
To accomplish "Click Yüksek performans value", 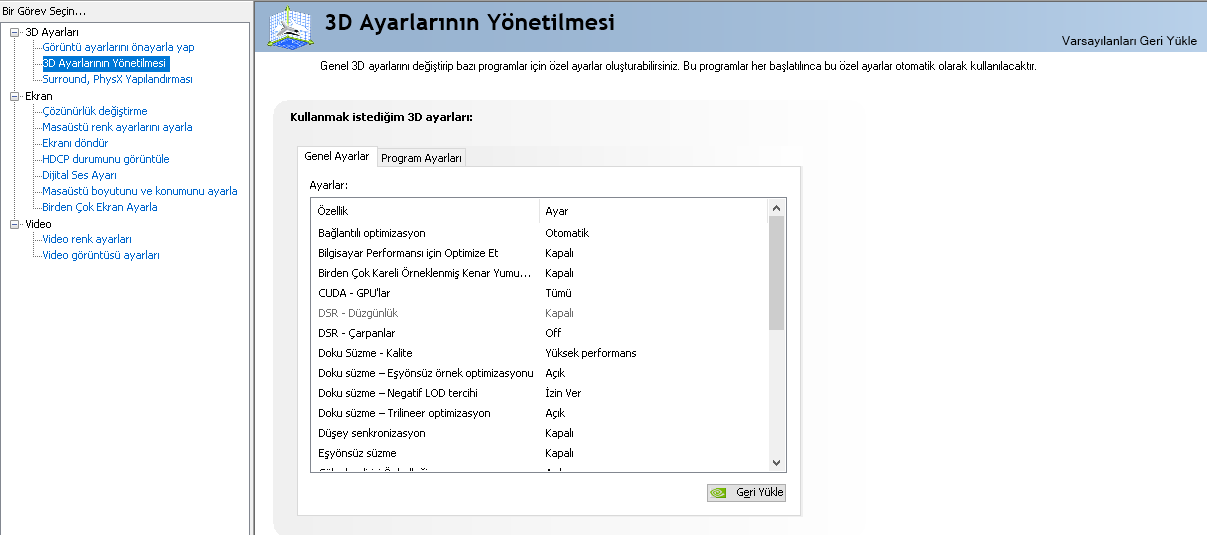I will click(x=590, y=353).
